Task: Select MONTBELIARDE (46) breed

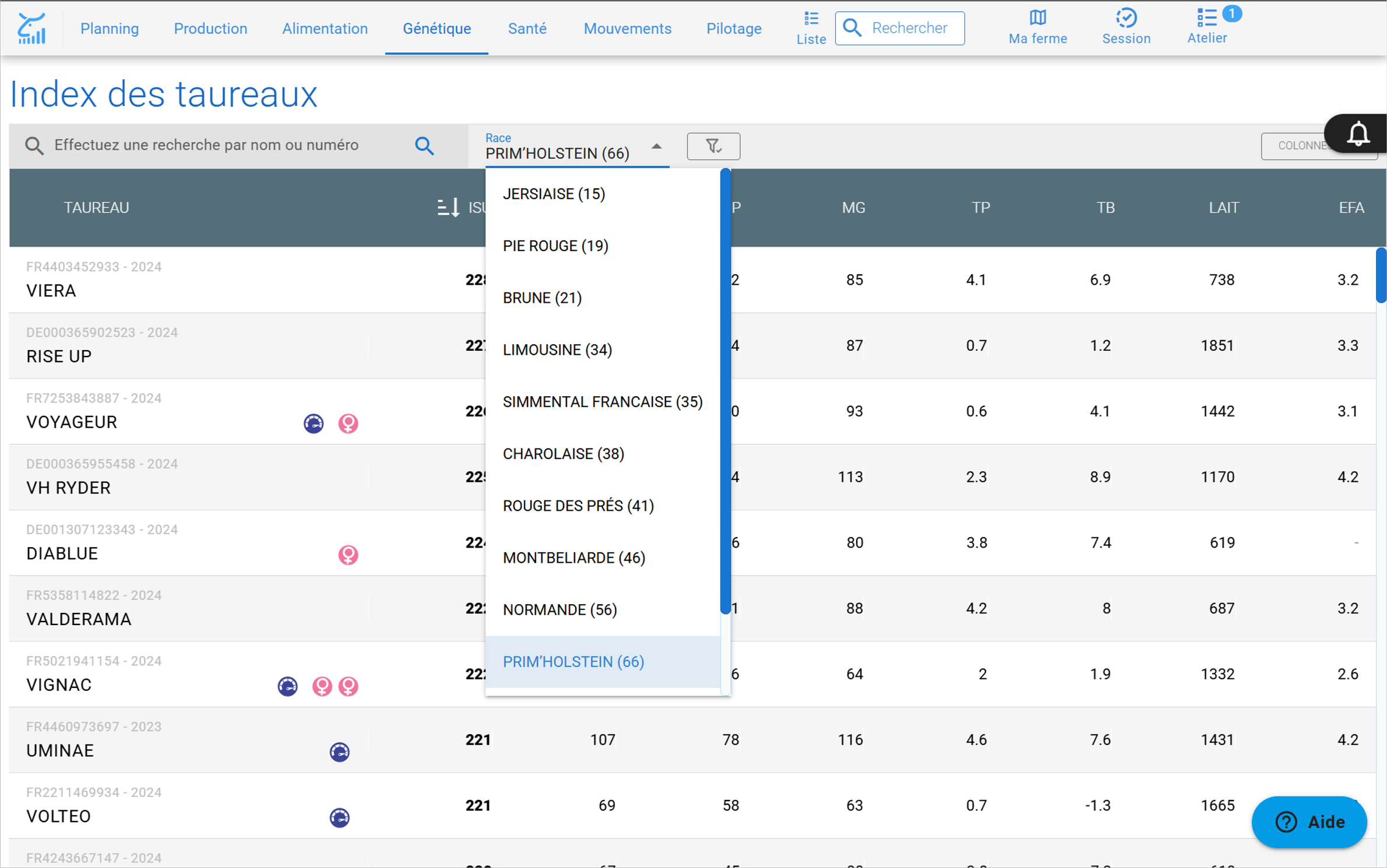Action: point(603,558)
